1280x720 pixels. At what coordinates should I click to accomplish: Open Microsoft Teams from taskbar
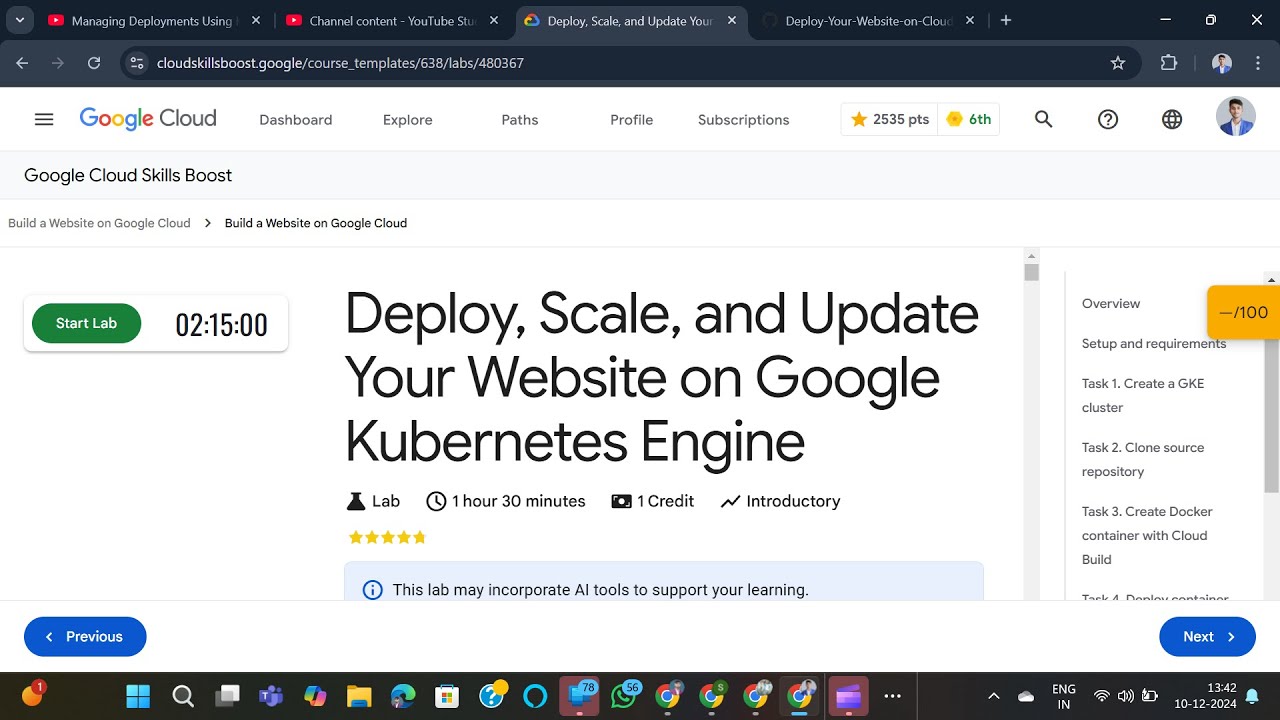tap(271, 696)
